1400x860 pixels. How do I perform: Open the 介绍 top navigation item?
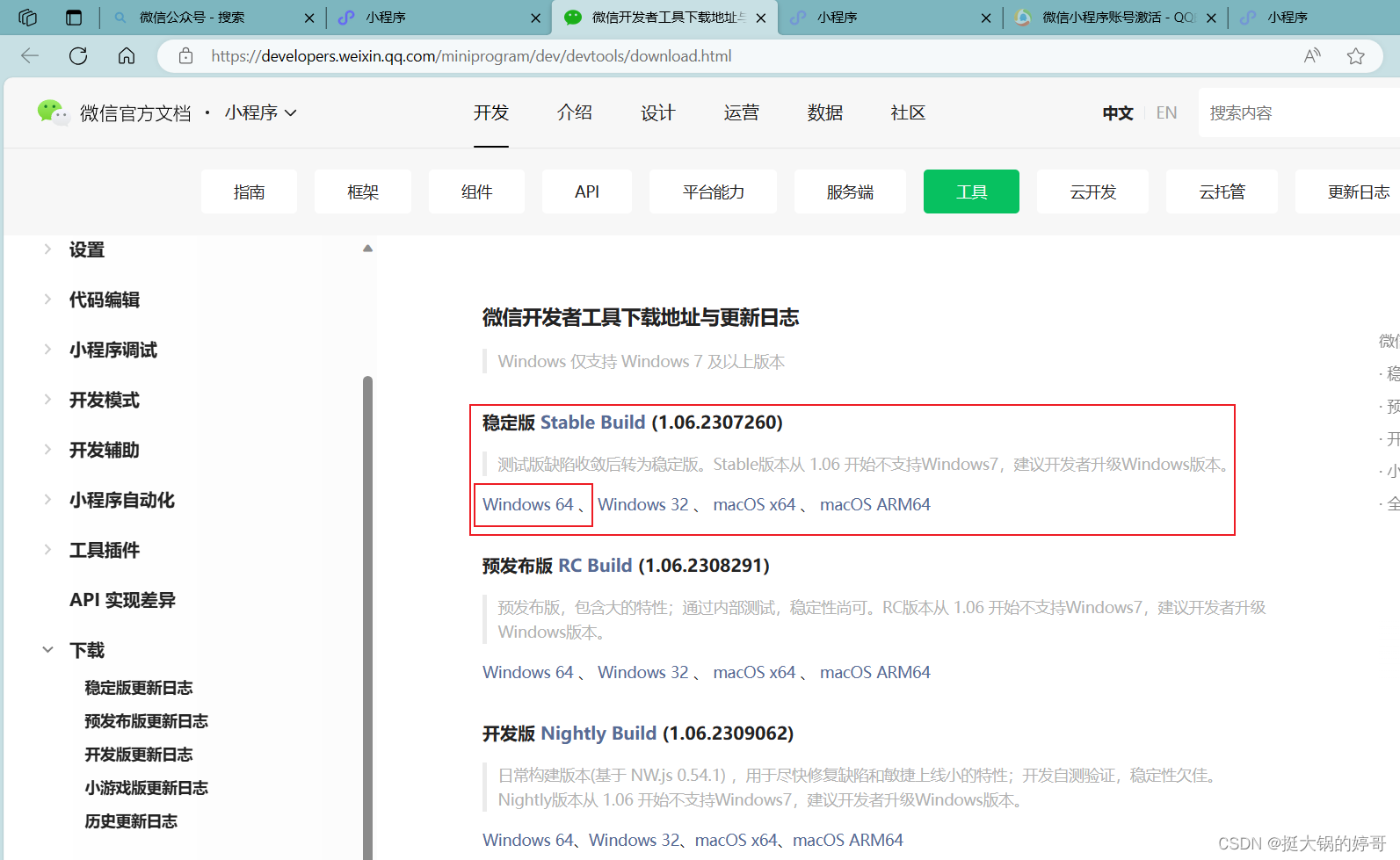575,112
